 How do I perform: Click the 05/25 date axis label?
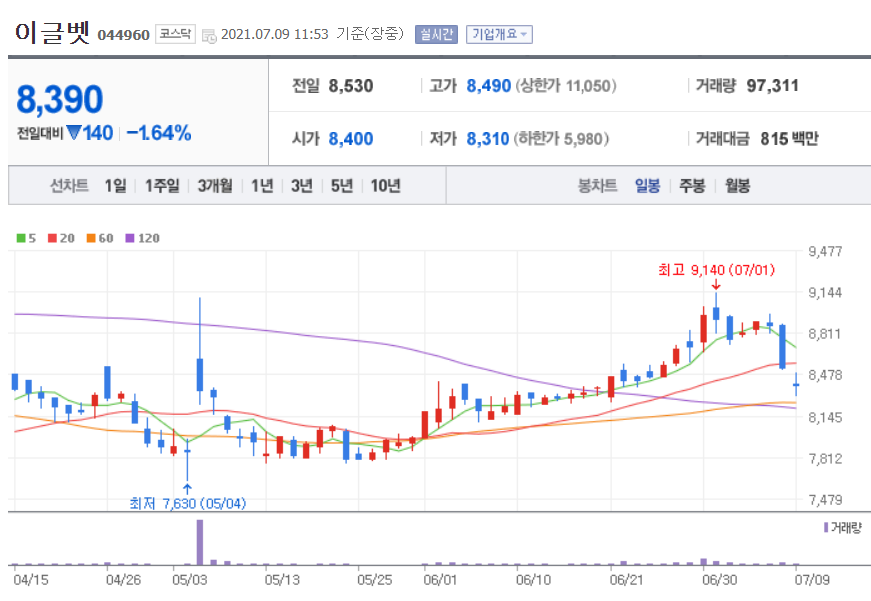click(374, 580)
